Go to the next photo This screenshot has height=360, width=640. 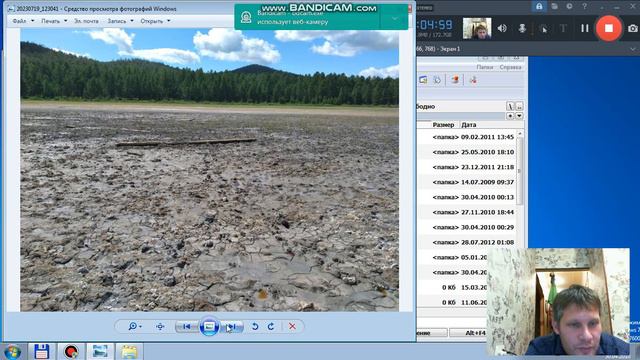click(231, 327)
